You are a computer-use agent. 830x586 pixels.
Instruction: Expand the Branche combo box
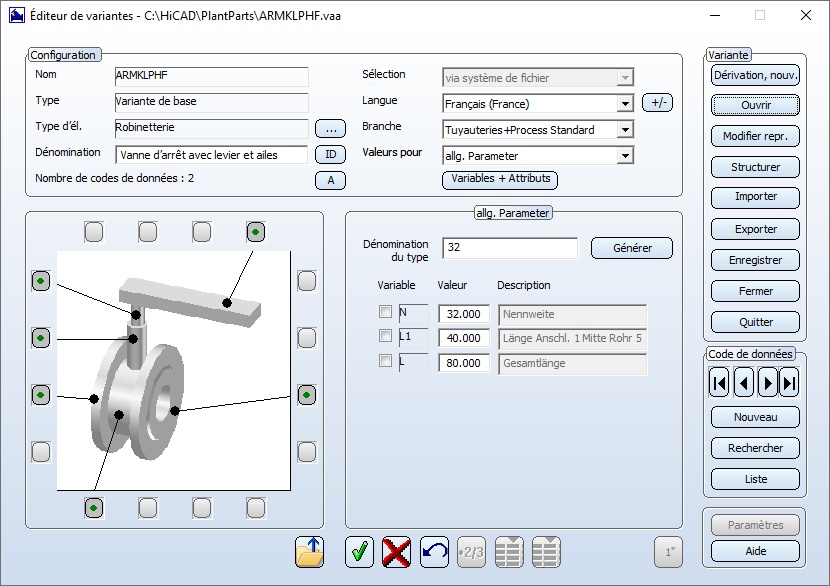tap(625, 130)
